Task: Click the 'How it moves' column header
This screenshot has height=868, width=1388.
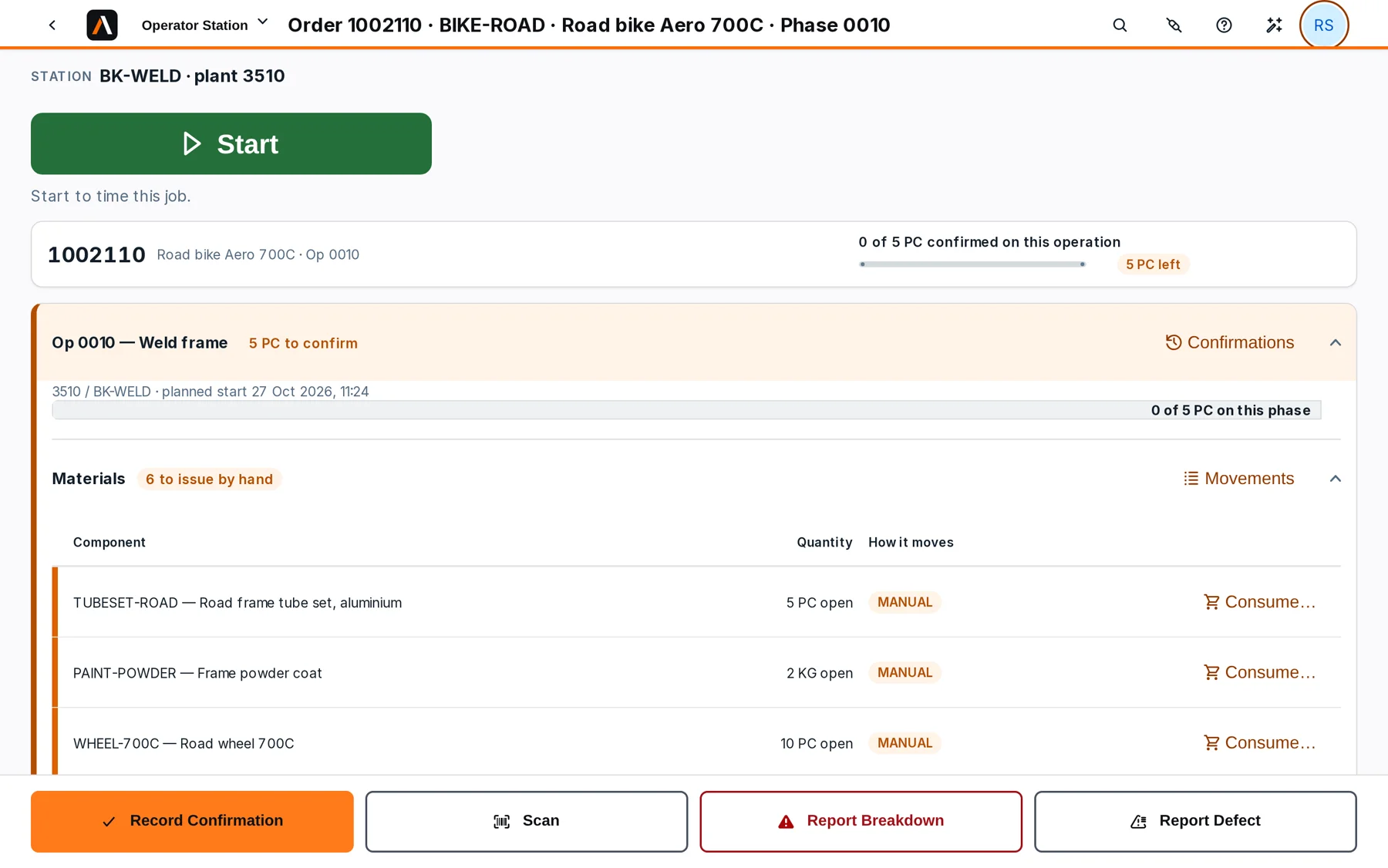Action: pos(911,543)
